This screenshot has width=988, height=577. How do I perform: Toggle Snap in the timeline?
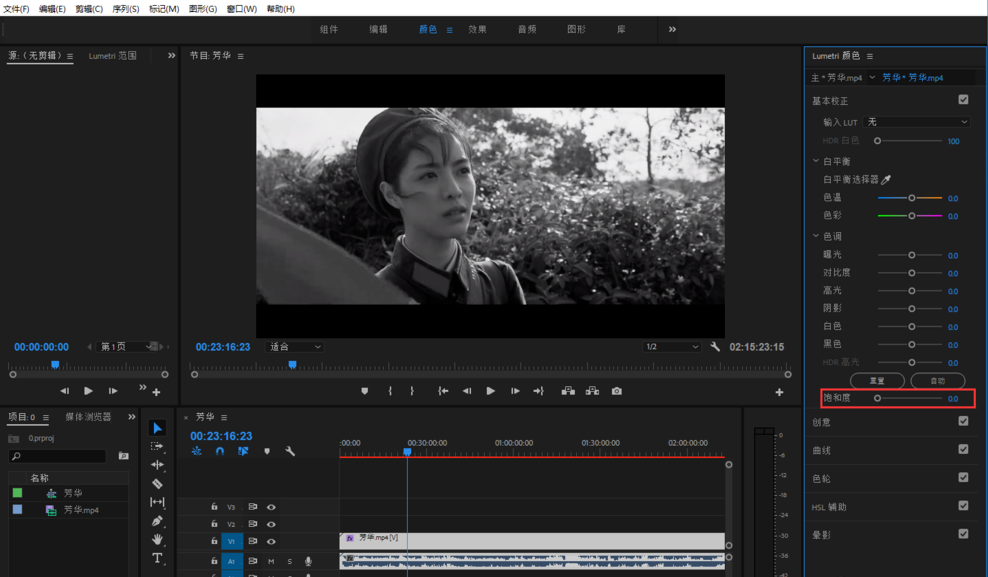click(220, 451)
